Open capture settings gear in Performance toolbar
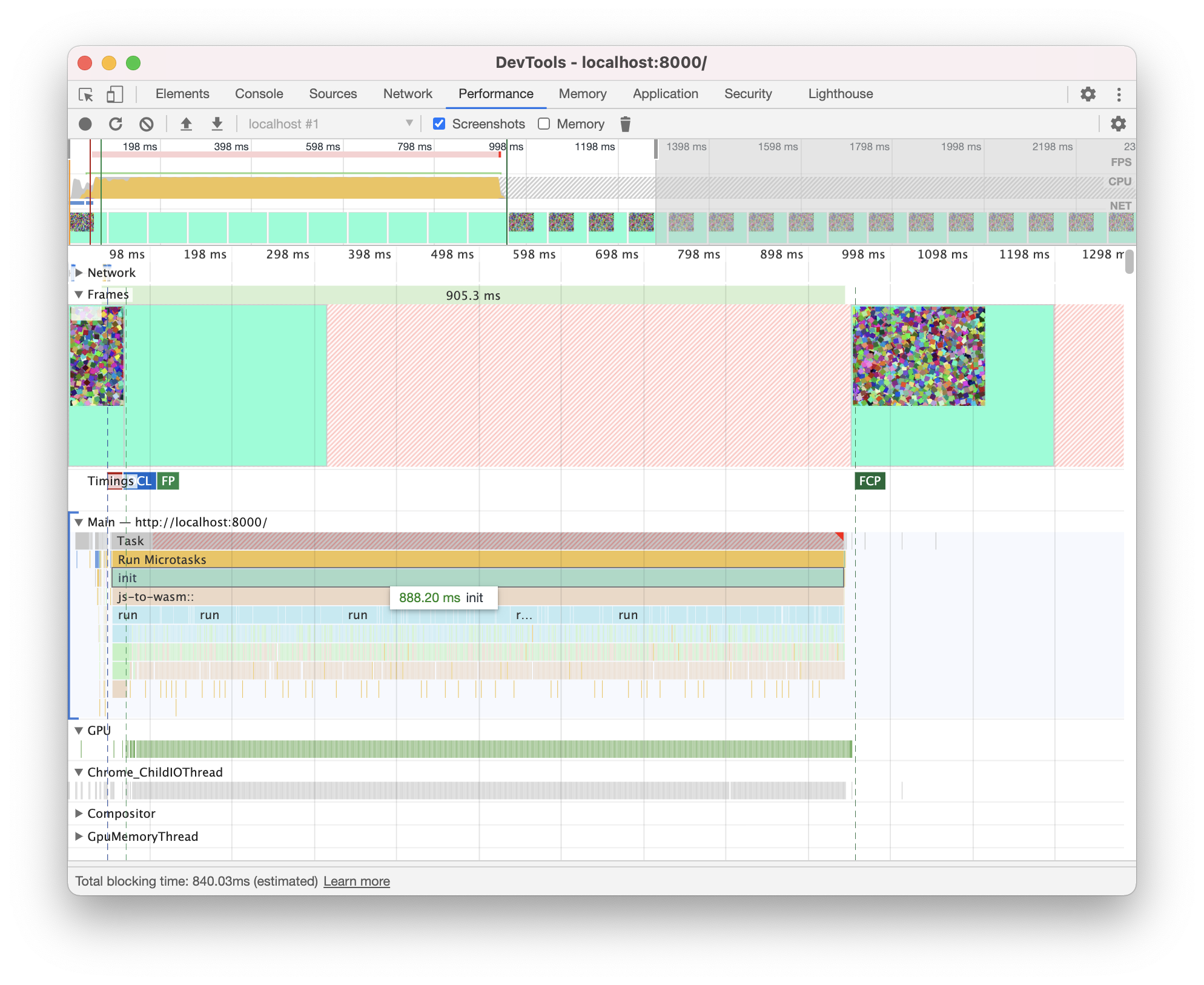Viewport: 1204px width, 985px height. tap(1118, 124)
